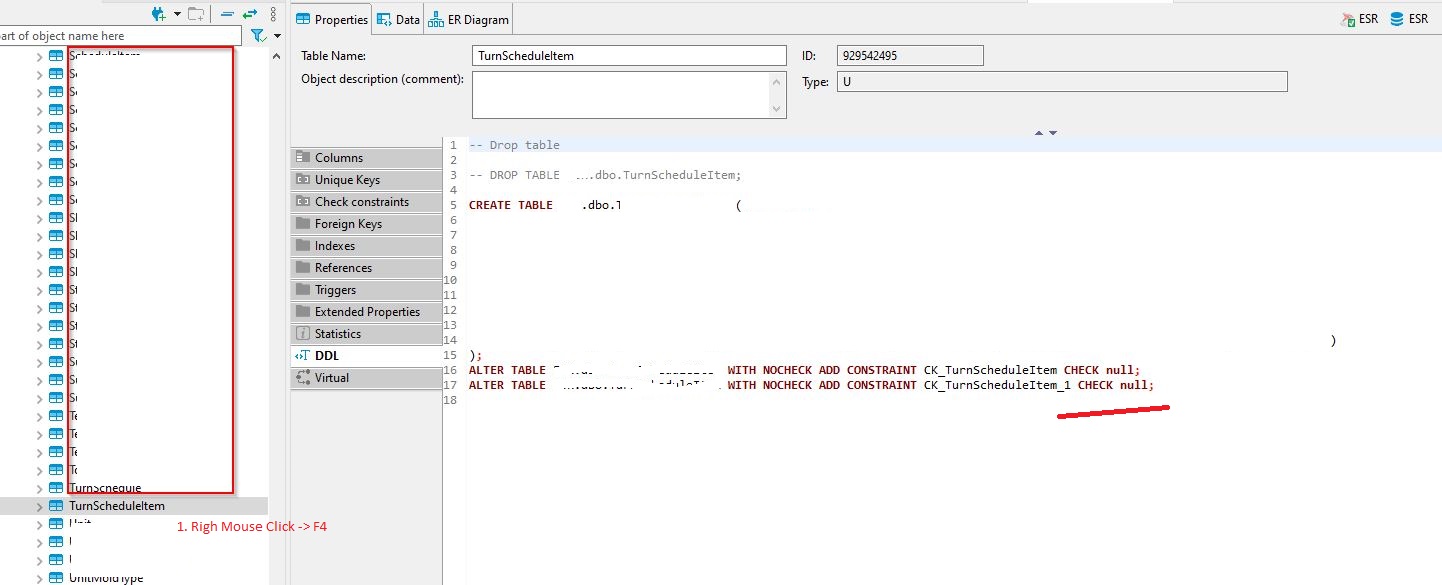Apply the object name filter funnel
1442x585 pixels.
(257, 35)
